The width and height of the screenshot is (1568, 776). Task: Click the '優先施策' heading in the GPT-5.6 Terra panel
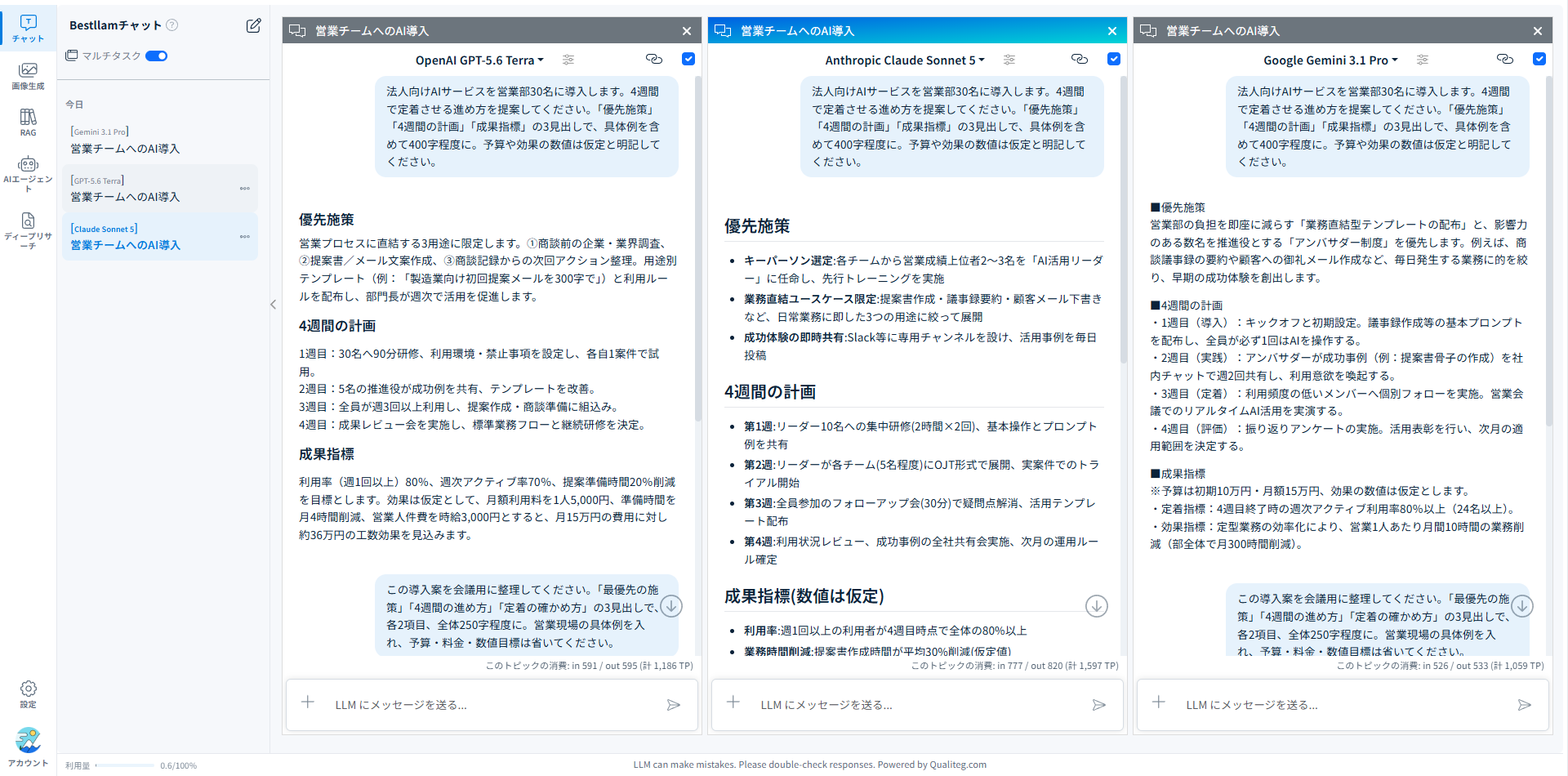click(x=327, y=220)
